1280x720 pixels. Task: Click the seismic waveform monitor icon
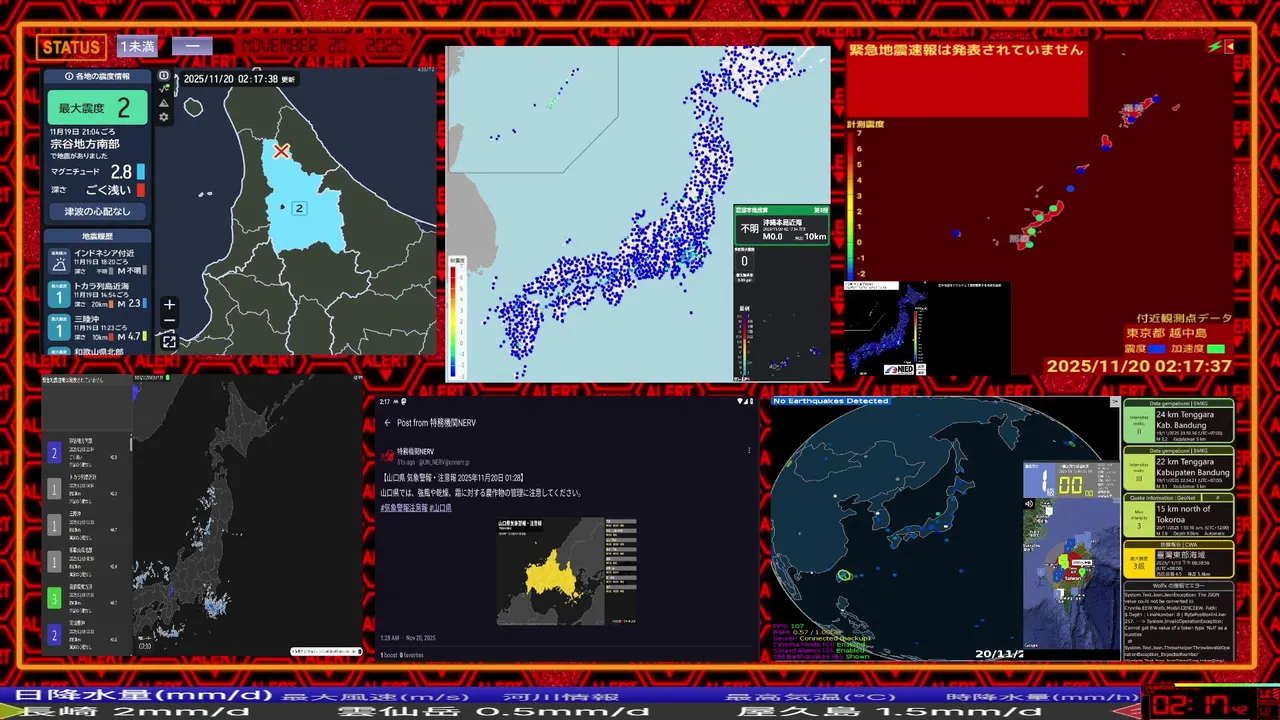[x=164, y=88]
